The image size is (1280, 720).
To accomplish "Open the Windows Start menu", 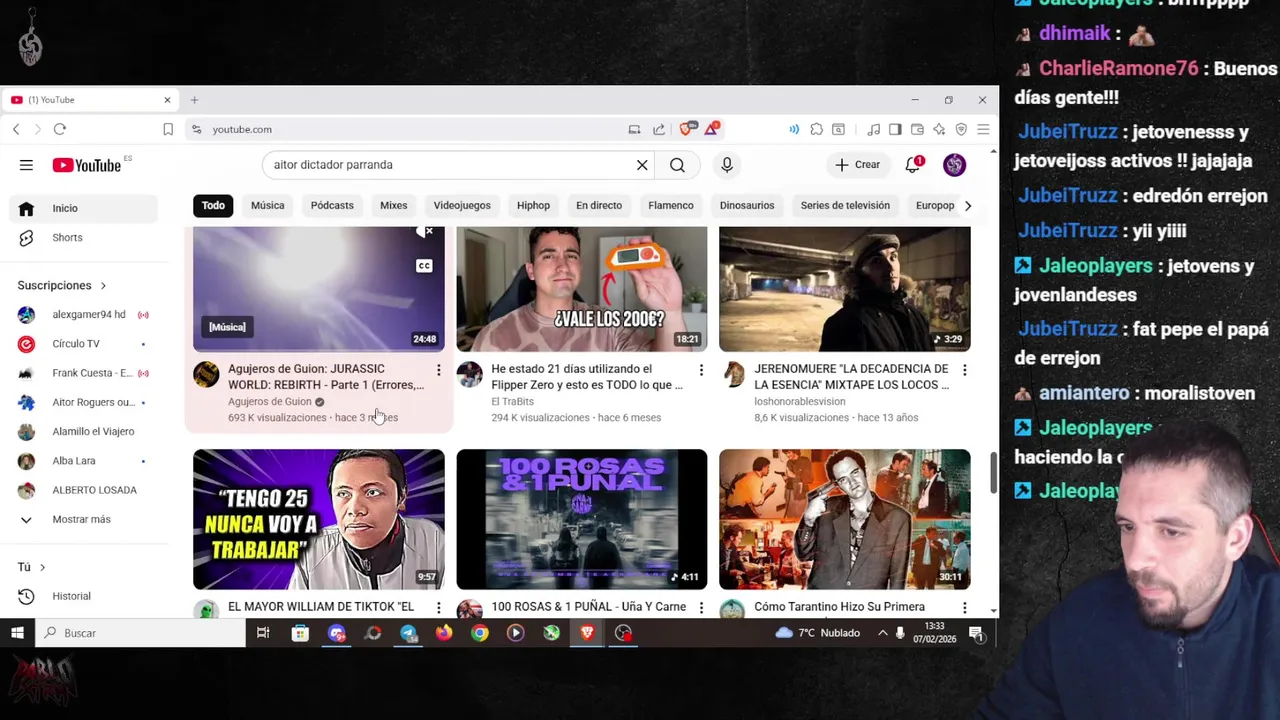I will (17, 633).
